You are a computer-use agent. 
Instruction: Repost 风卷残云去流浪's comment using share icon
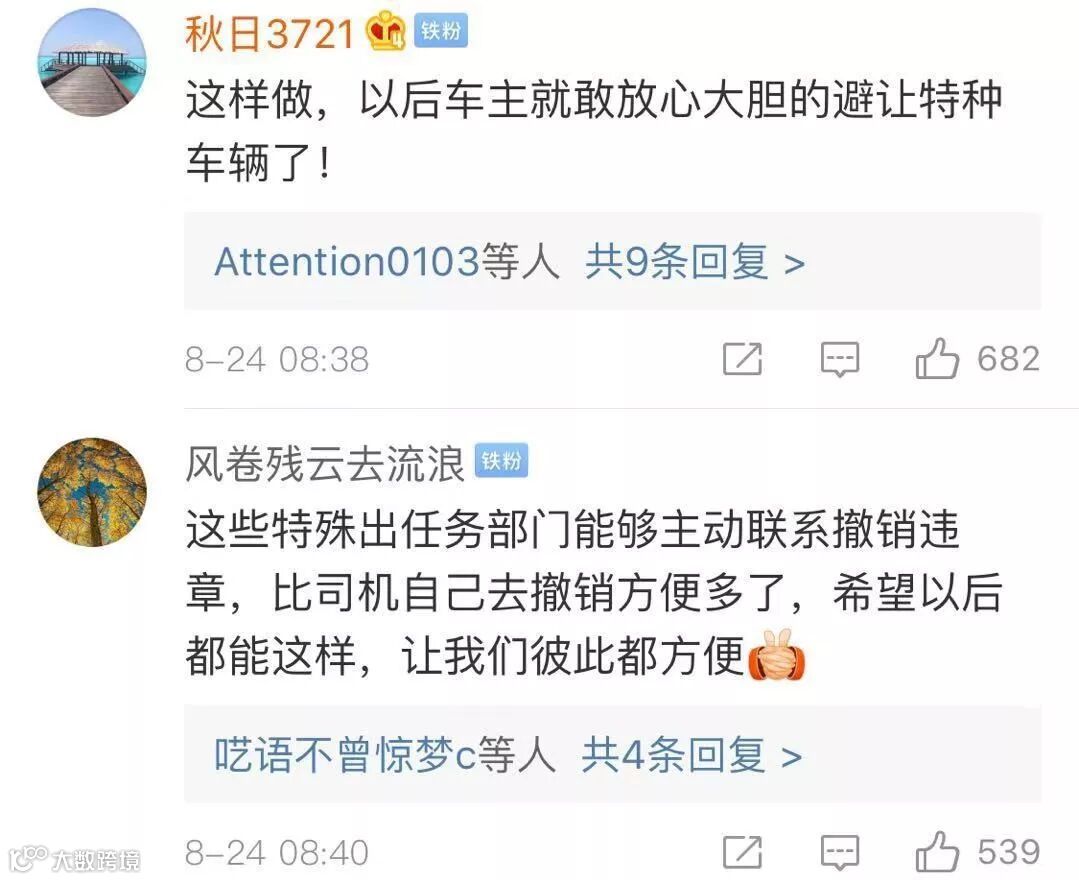point(743,852)
